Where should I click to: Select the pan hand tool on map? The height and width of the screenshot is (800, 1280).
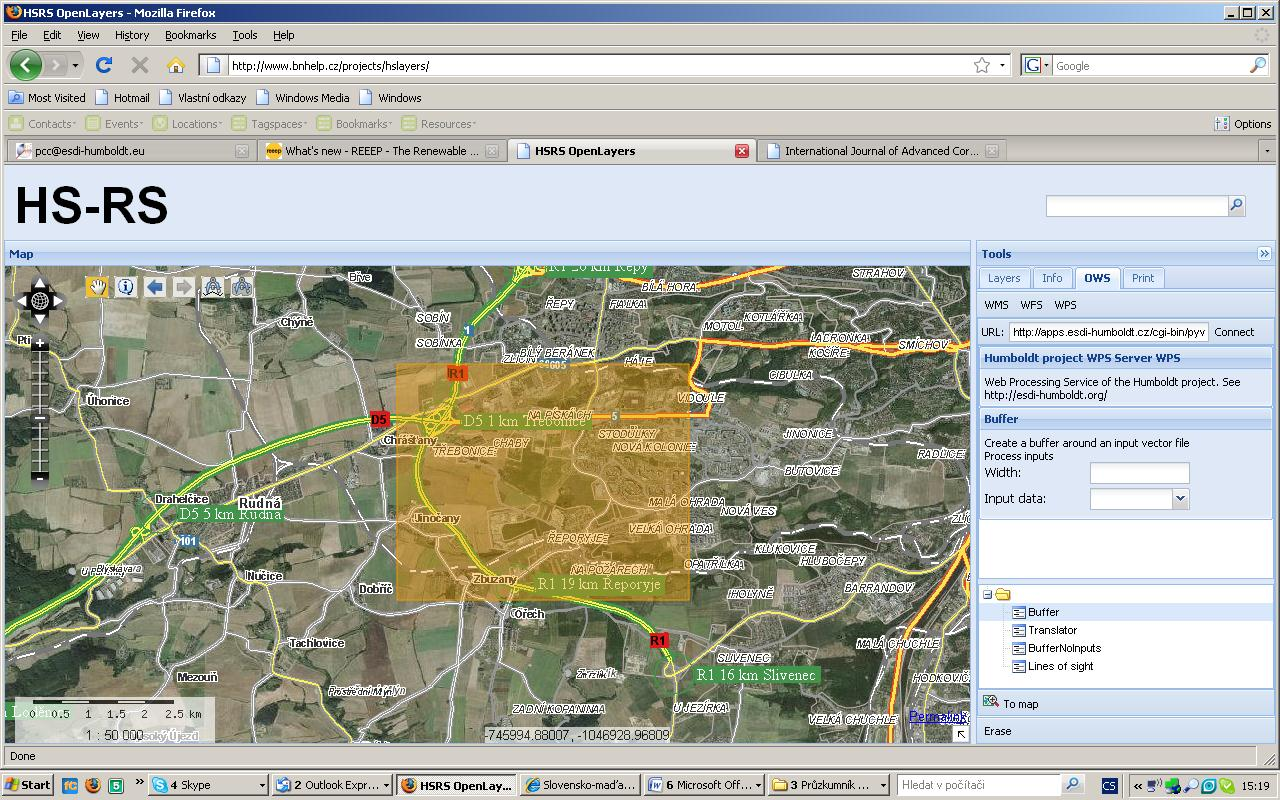(97, 287)
